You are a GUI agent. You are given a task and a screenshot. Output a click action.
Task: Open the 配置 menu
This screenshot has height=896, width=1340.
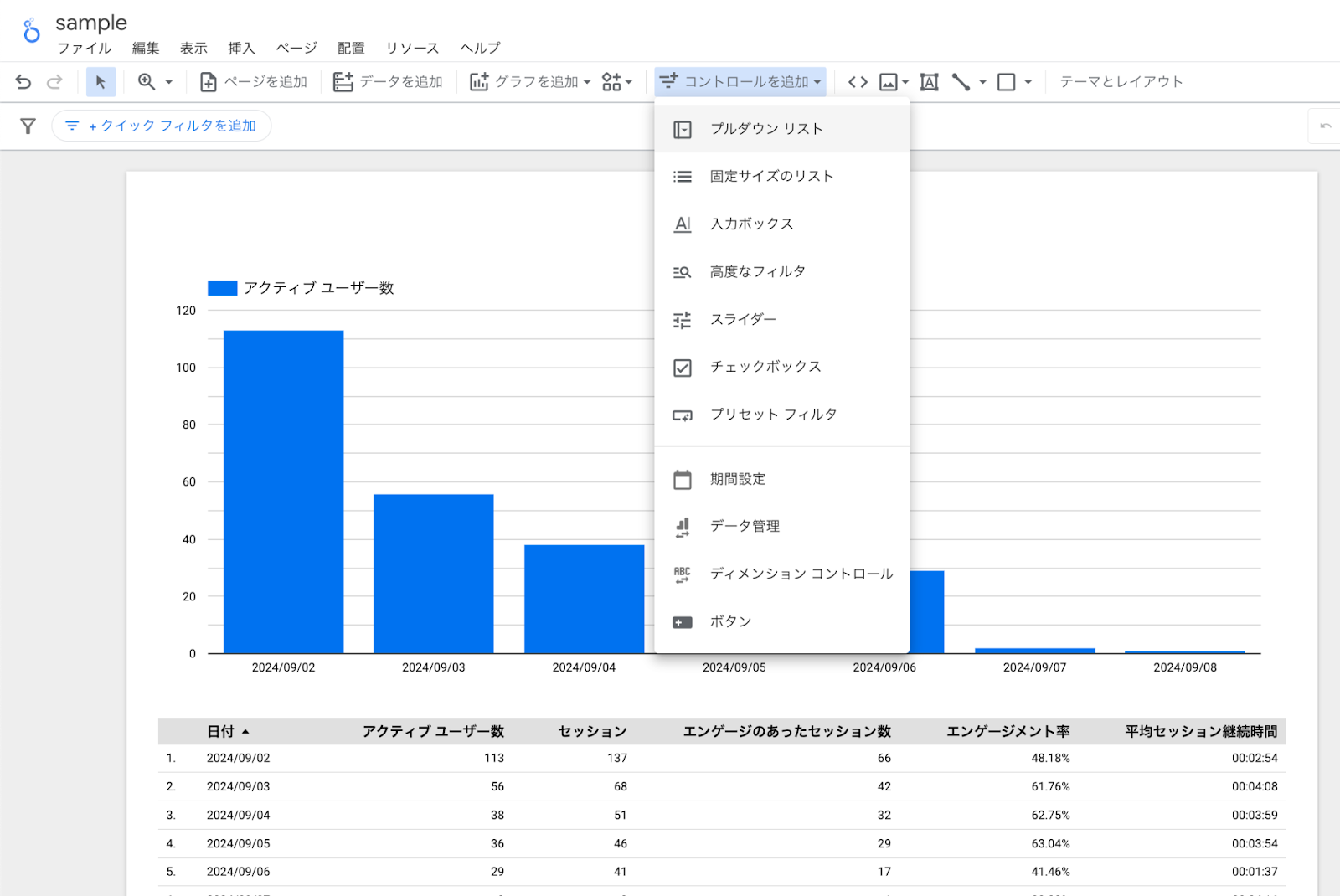(351, 49)
